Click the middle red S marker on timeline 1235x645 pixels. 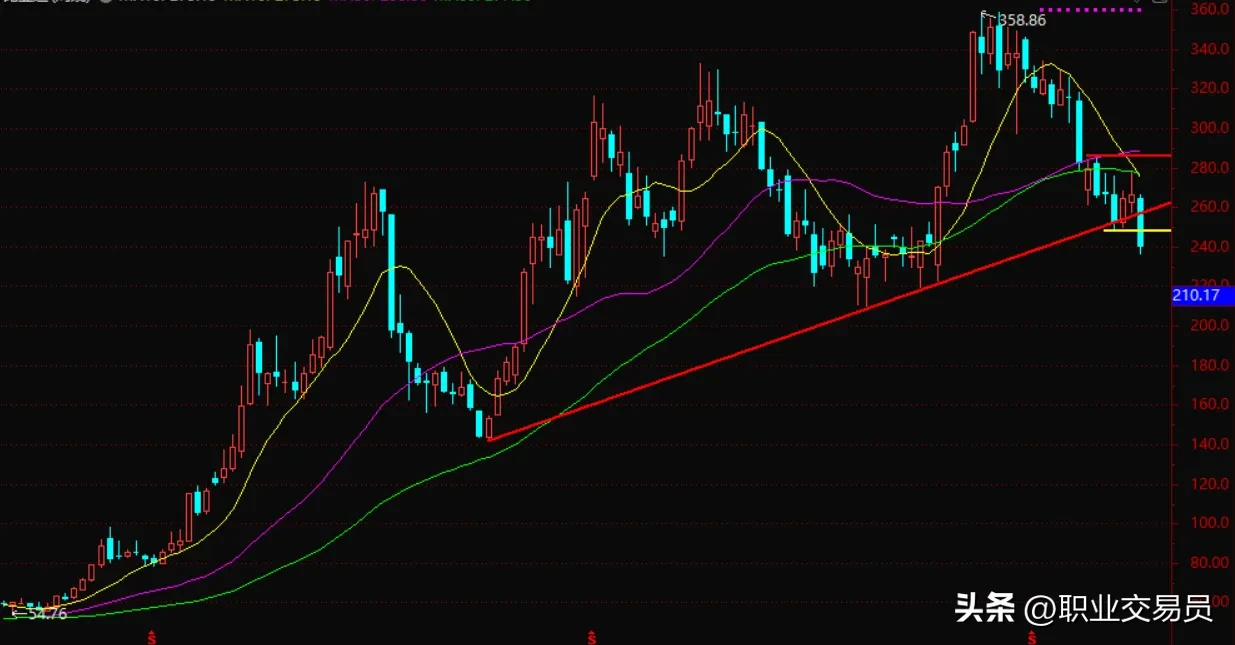(x=591, y=636)
